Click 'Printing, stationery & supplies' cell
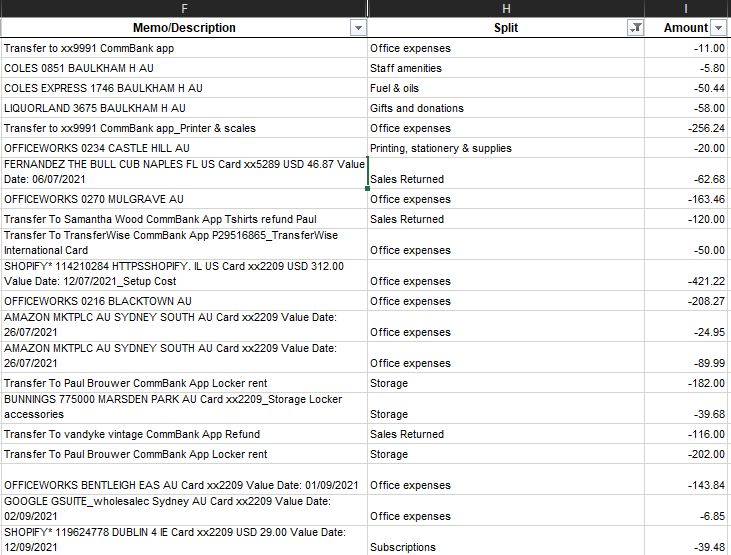This screenshot has width=731, height=555. pos(506,148)
